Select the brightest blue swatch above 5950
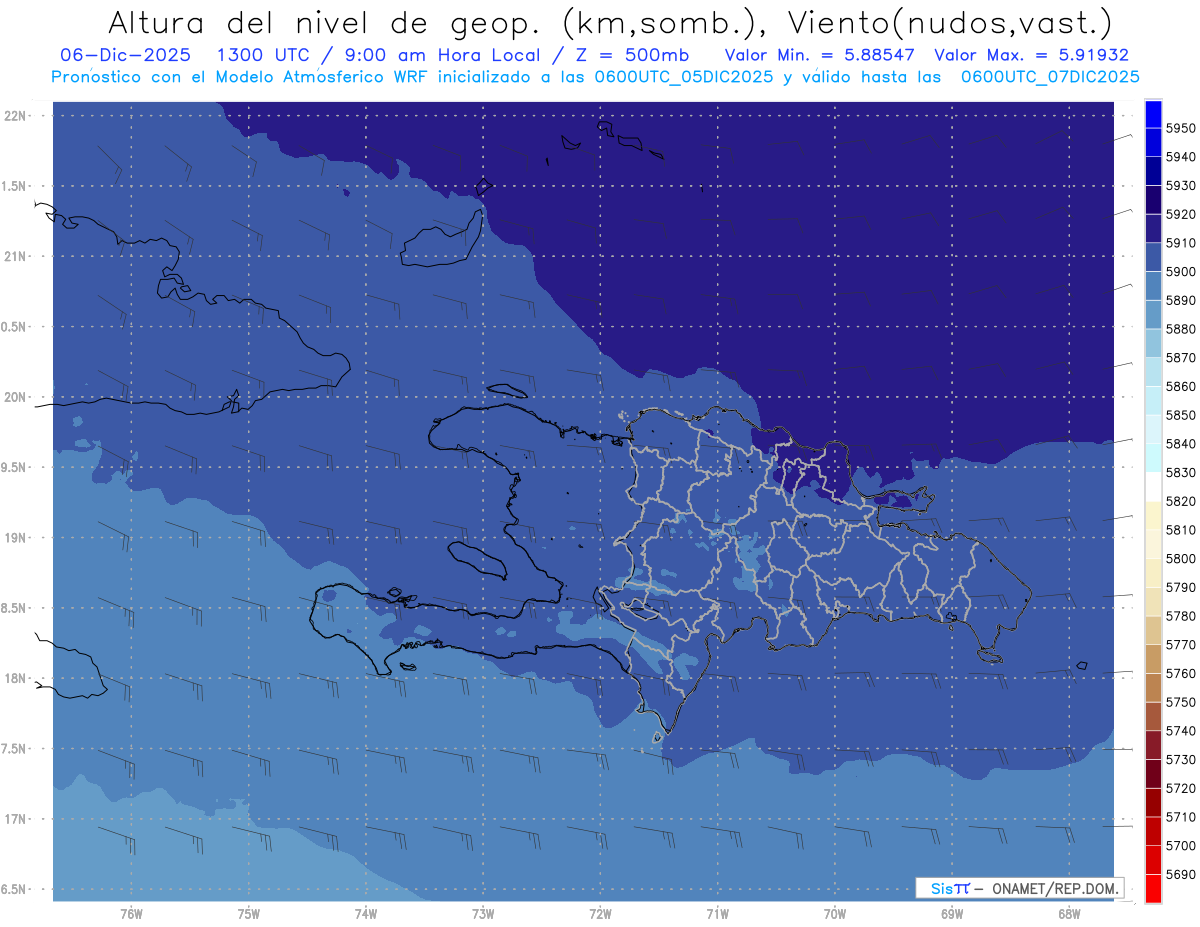 [1152, 114]
